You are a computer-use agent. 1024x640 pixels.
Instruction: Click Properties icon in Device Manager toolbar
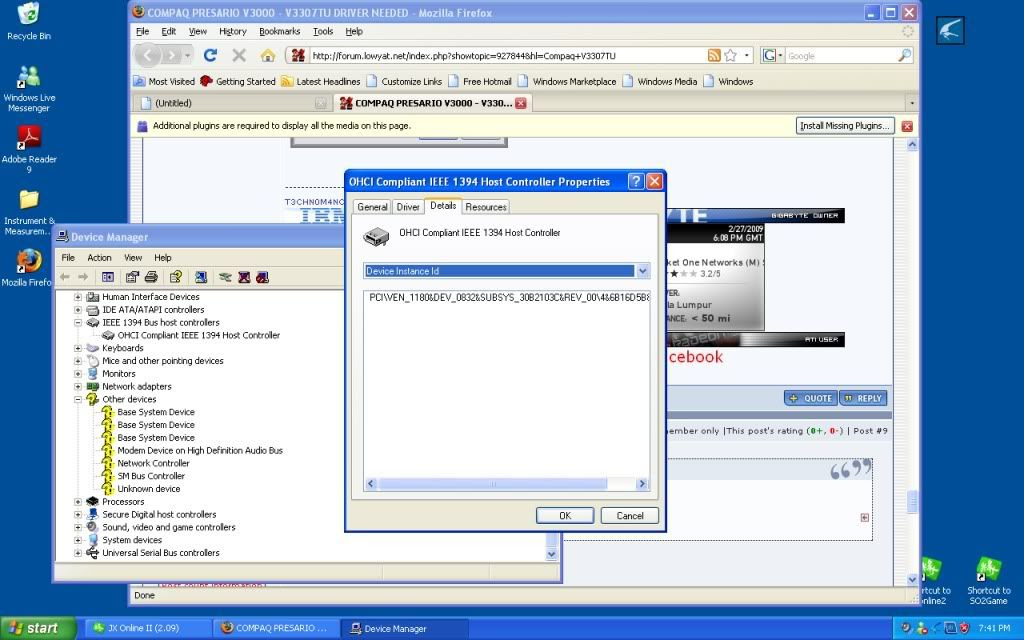click(x=132, y=277)
